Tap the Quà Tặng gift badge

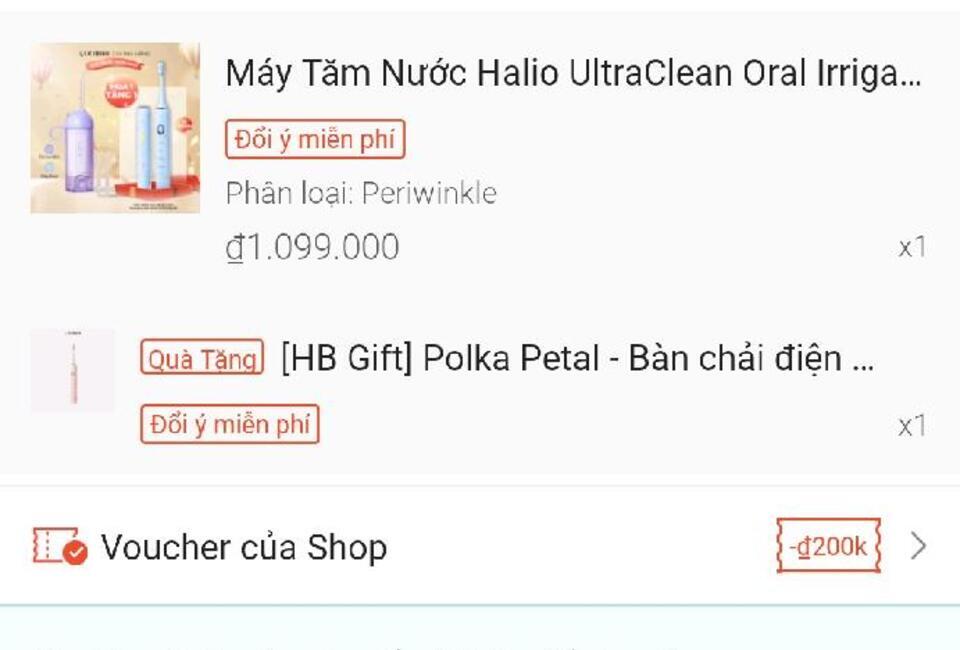[202, 357]
